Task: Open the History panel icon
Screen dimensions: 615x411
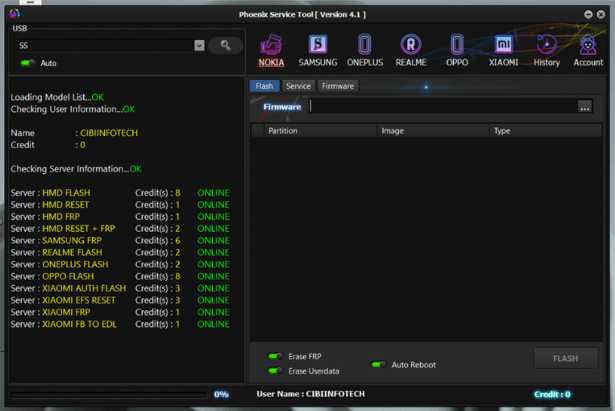Action: coord(546,49)
